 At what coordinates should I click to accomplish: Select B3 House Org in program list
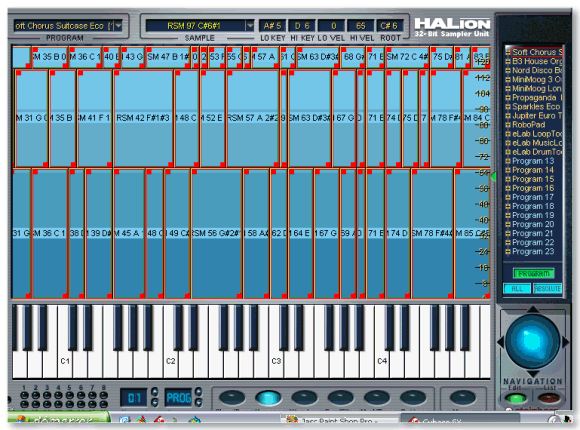pos(537,61)
